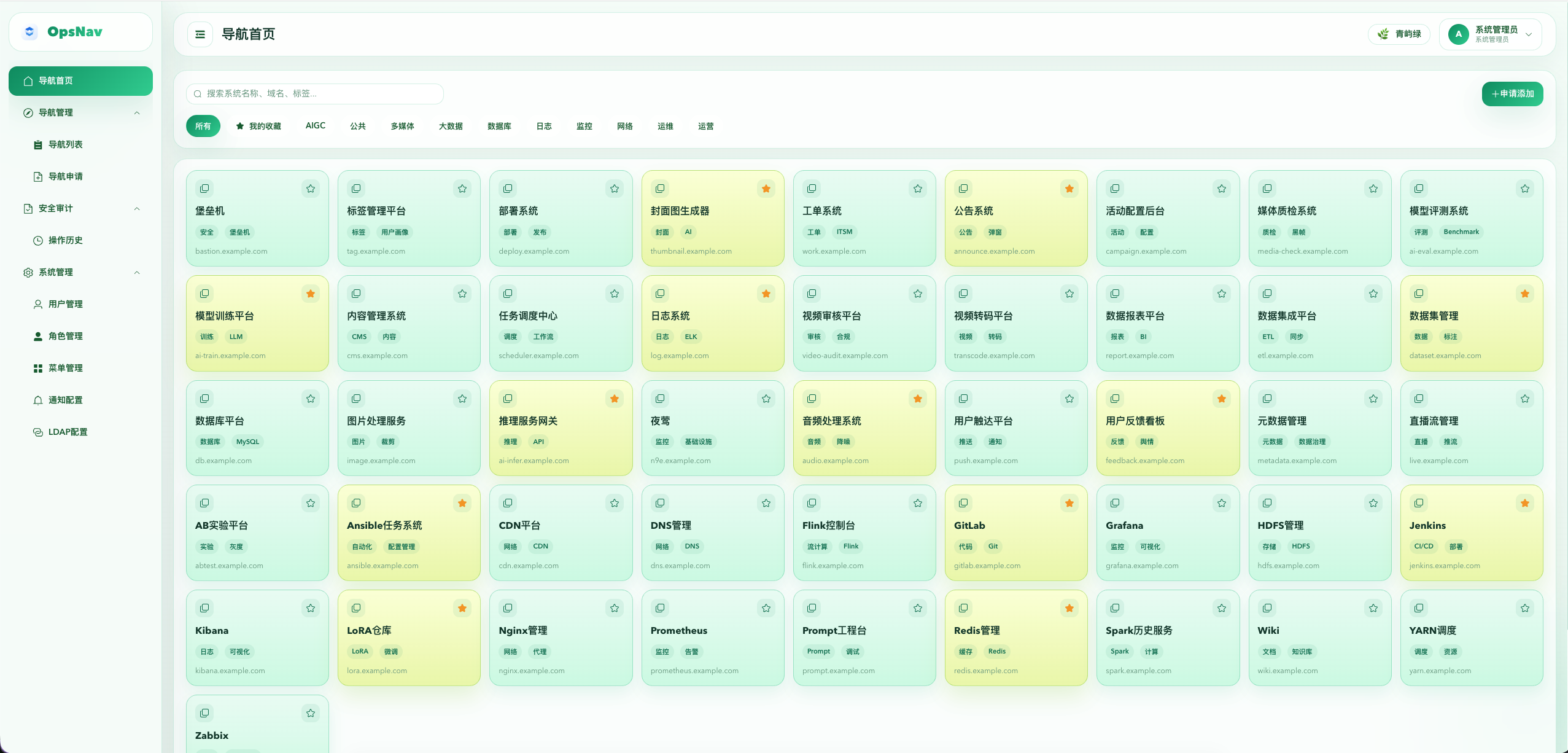This screenshot has height=753, width=1568.
Task: Collapse the 导航管理 sidebar section
Action: [137, 113]
